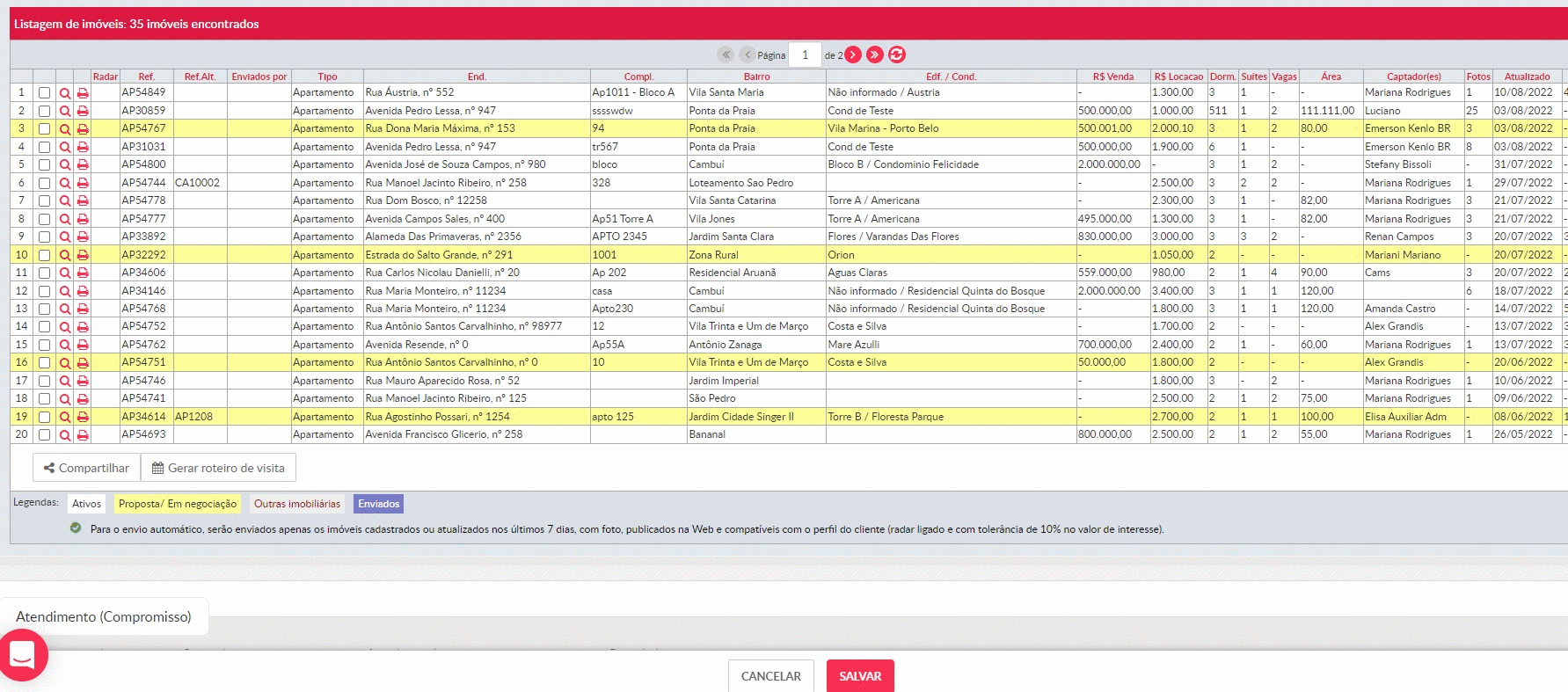Click Gerar roteiro de visita button
The height and width of the screenshot is (692, 1568).
pyautogui.click(x=218, y=468)
